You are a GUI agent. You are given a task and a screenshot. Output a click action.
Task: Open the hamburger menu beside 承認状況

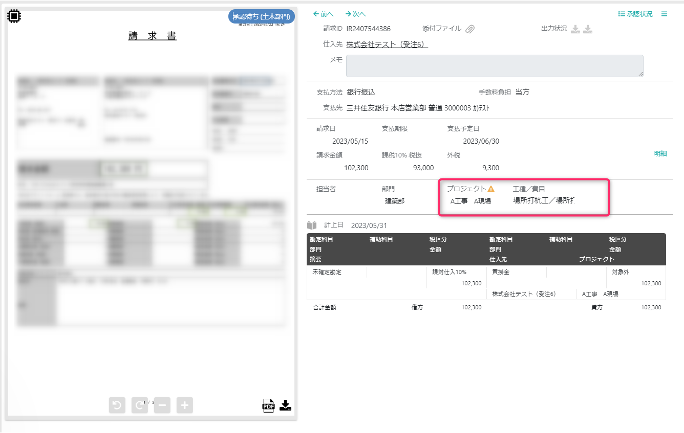click(x=664, y=14)
